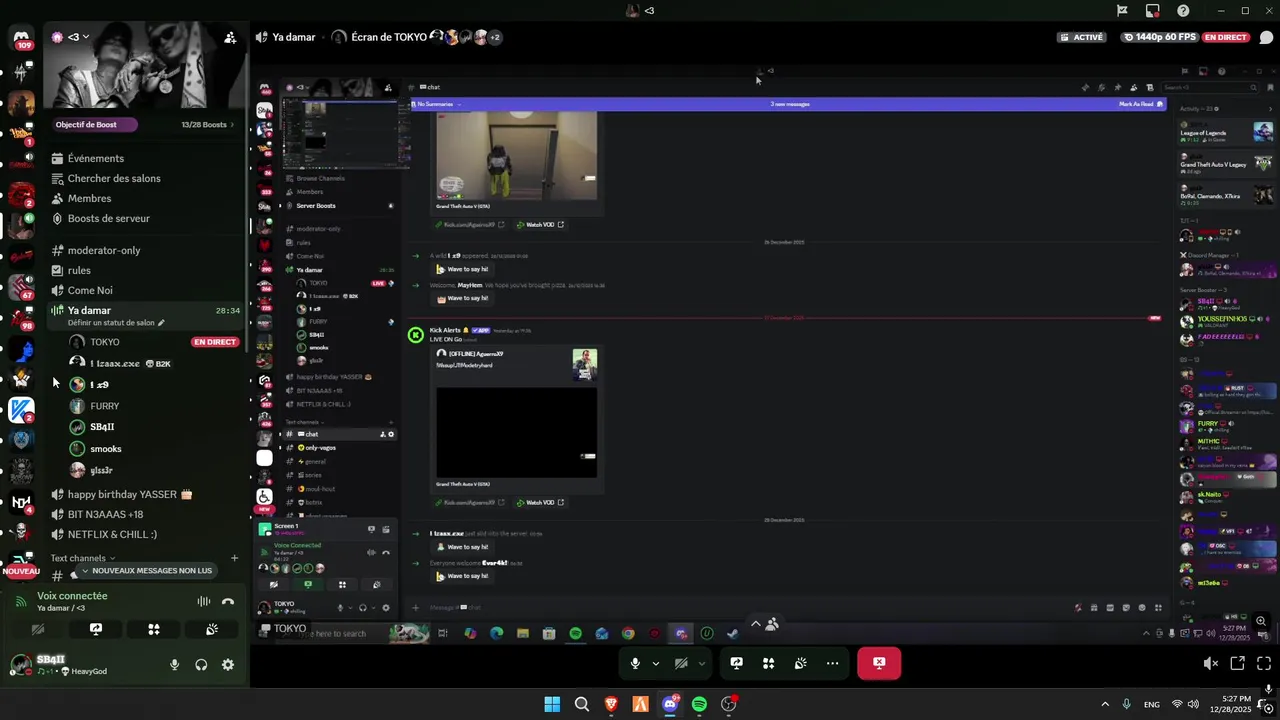Viewport: 1280px width, 720px height.
Task: Toggle camera in the voice panel
Action: click(38, 629)
